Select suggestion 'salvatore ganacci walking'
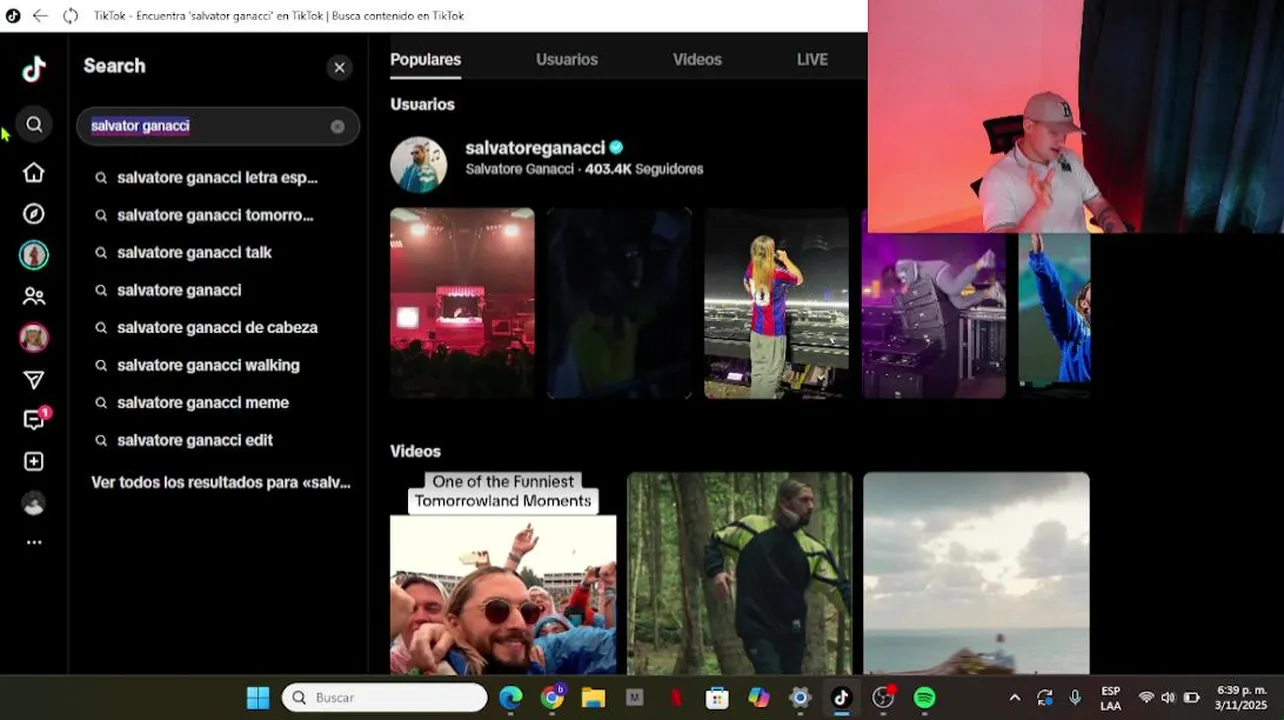The height and width of the screenshot is (720, 1284). pos(208,365)
